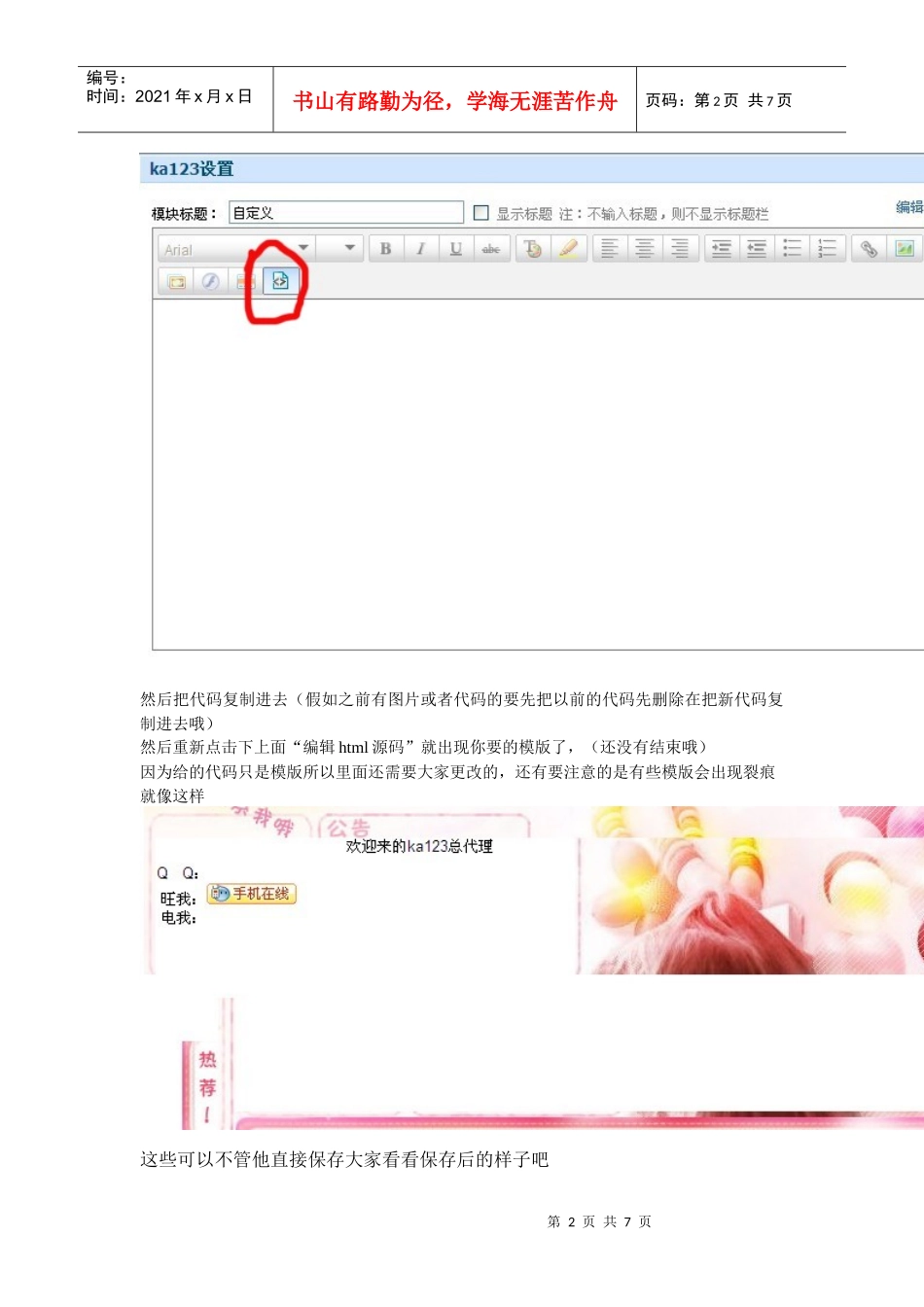Click the 模块标题 input field
Image resolution: width=924 pixels, height=1307 pixels.
tap(346, 212)
